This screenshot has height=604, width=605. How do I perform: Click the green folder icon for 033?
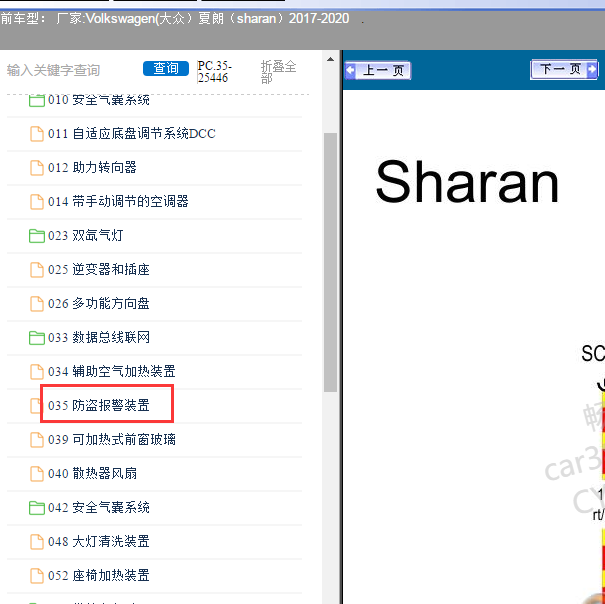click(x=37, y=338)
